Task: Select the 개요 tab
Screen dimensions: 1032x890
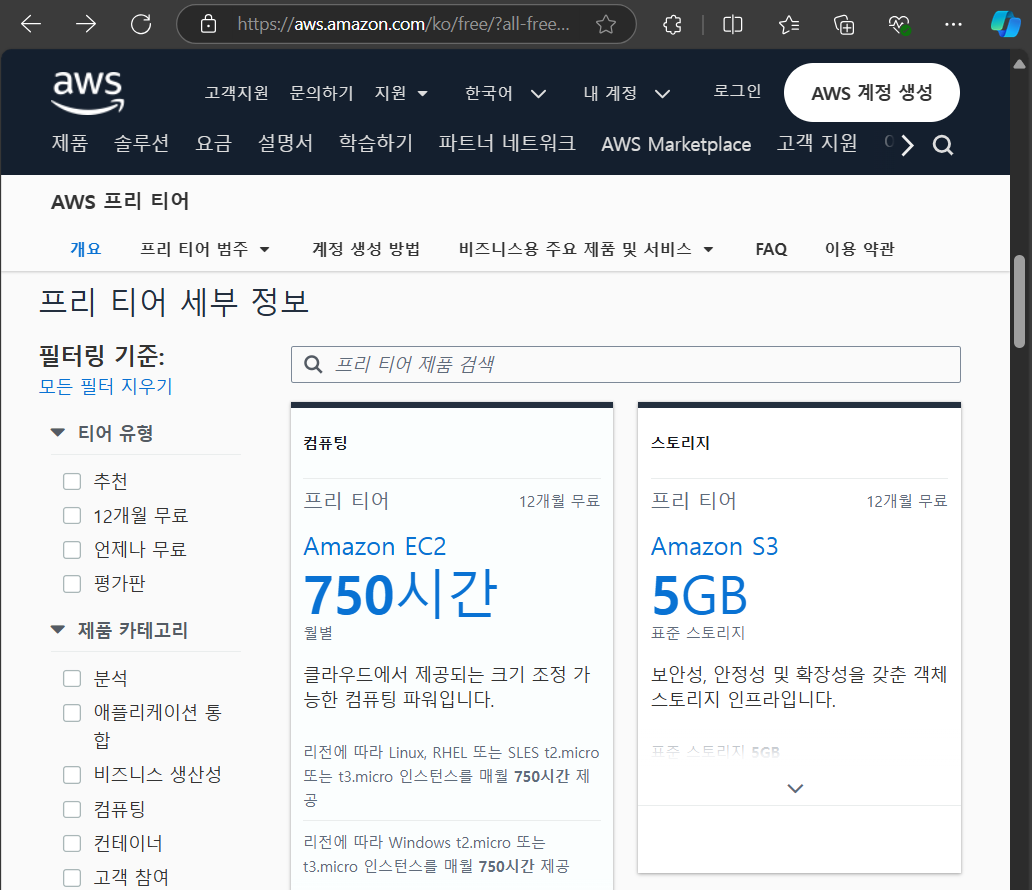Action: [x=86, y=249]
